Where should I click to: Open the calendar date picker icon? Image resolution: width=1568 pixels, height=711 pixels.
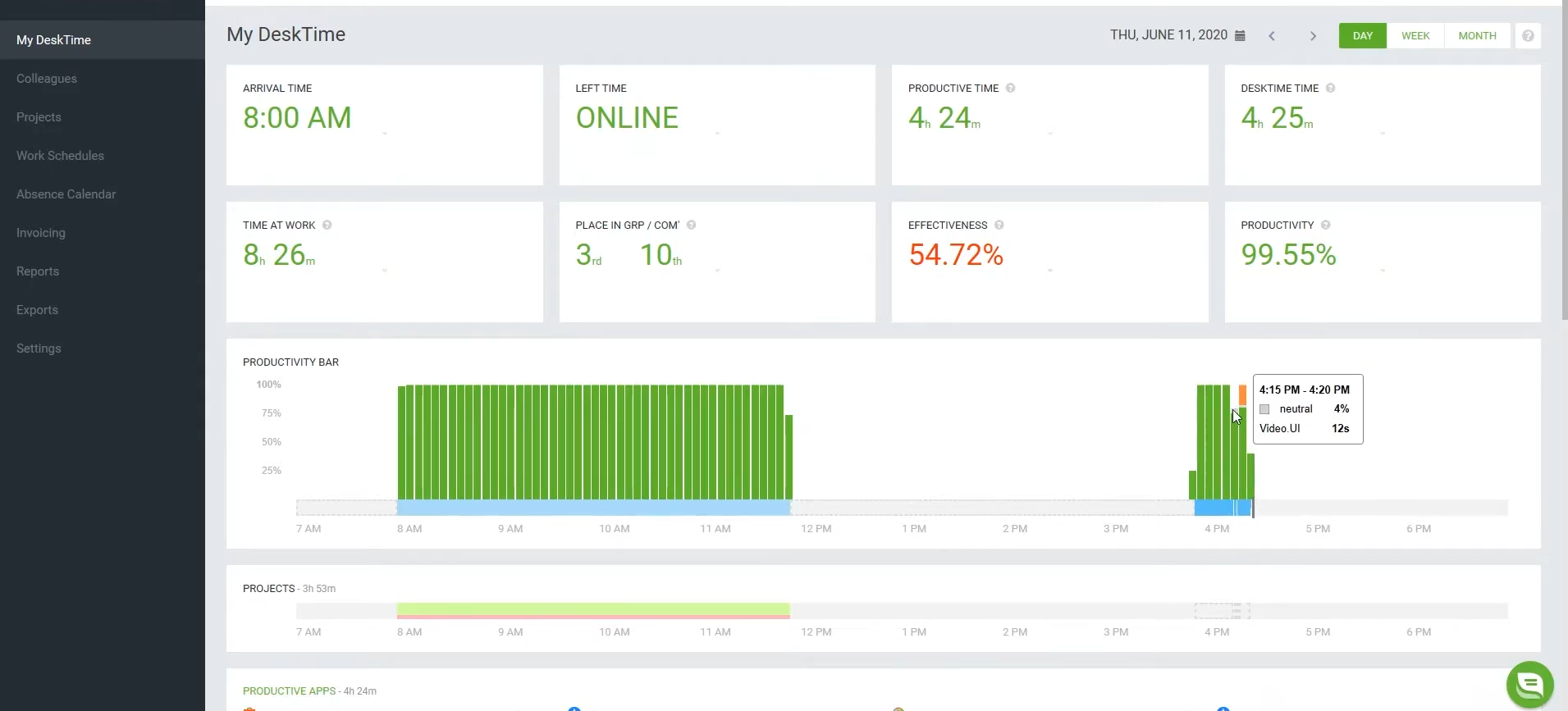pyautogui.click(x=1240, y=35)
